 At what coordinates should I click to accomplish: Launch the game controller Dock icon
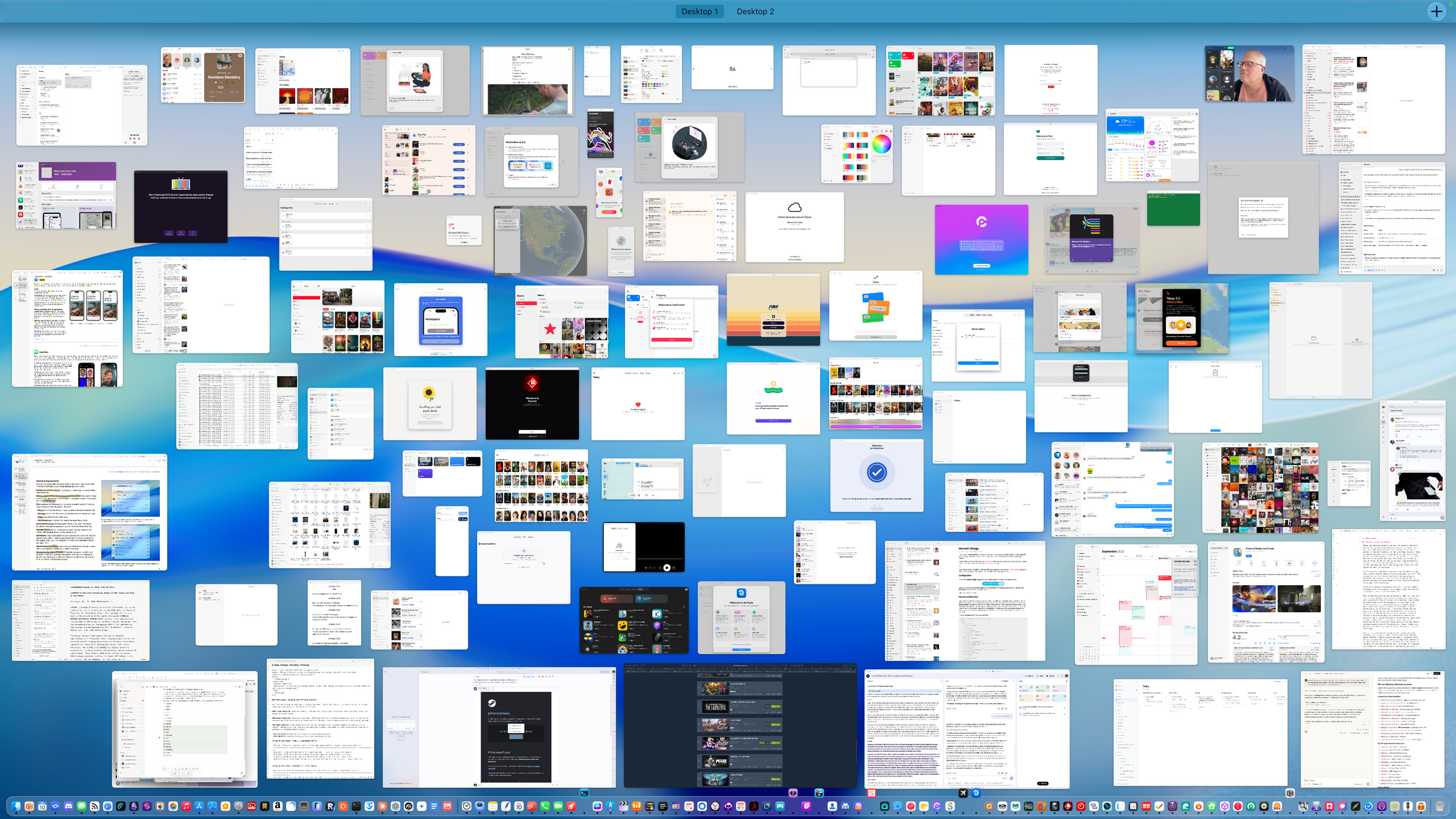780,806
